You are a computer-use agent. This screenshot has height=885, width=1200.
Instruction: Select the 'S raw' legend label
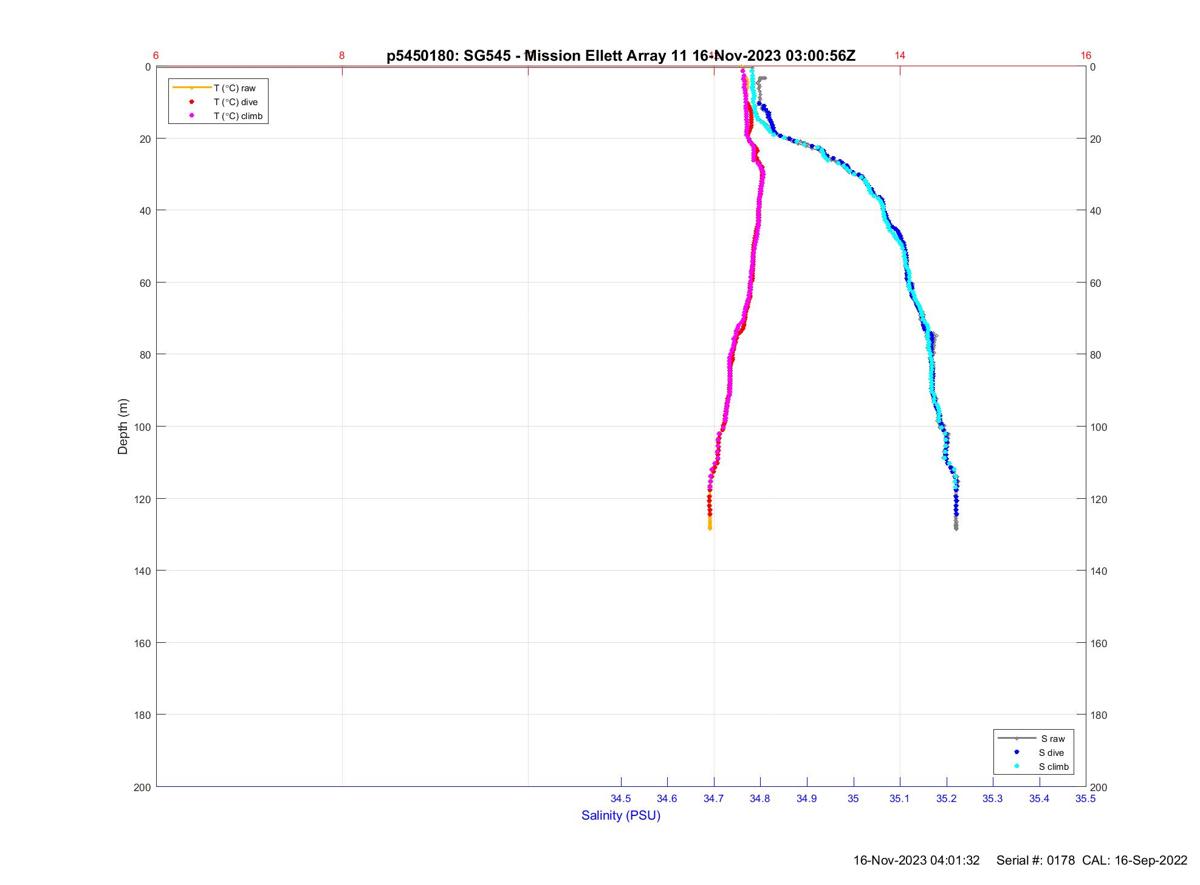point(1051,738)
